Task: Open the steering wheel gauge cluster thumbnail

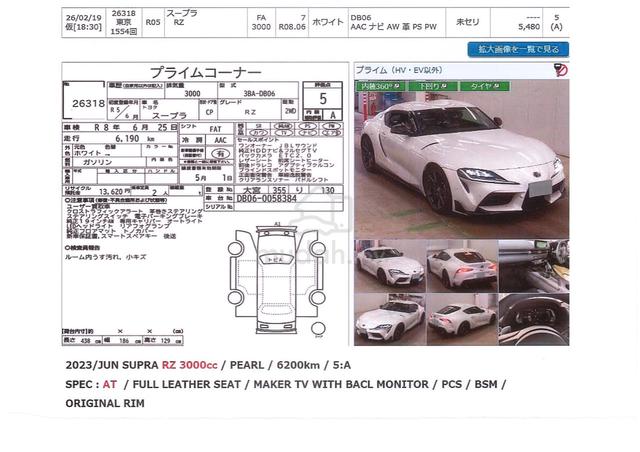Action: 534,319
